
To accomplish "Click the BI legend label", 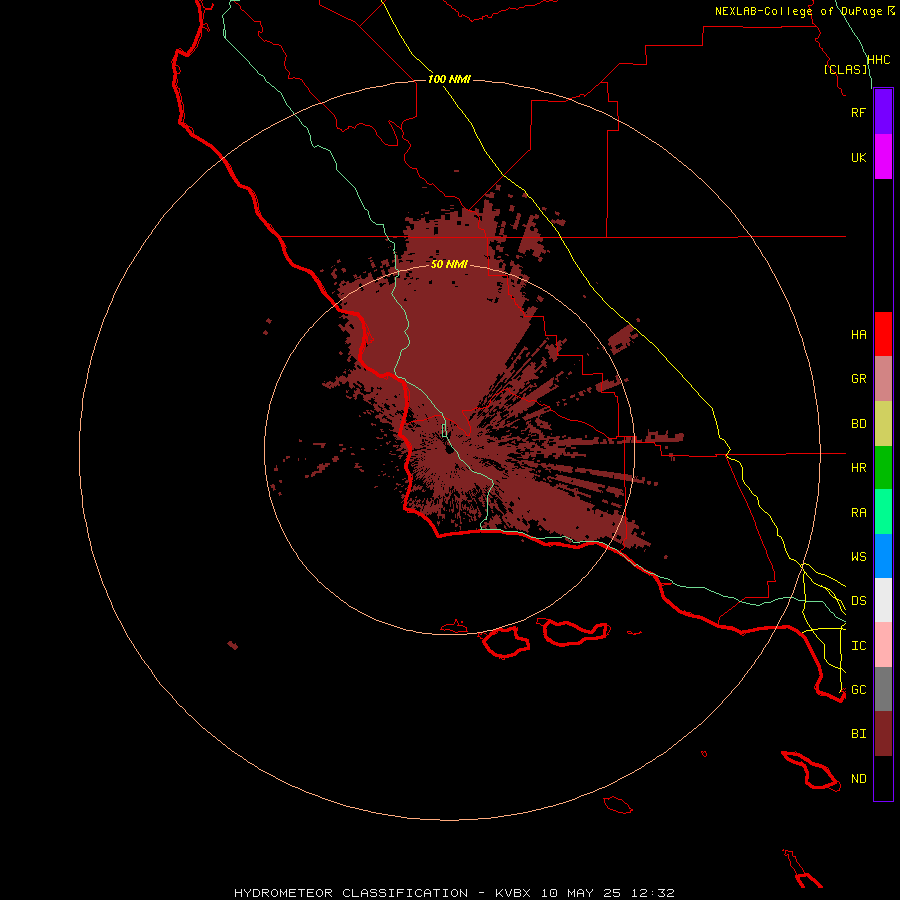I will point(858,734).
